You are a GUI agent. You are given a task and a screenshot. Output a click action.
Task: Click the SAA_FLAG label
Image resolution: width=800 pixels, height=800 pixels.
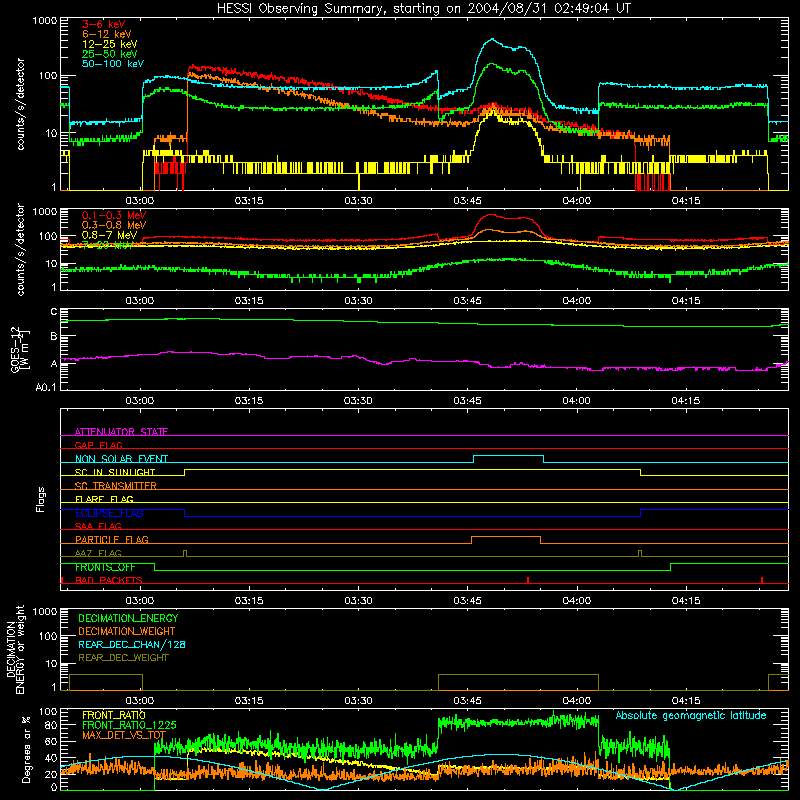98,527
